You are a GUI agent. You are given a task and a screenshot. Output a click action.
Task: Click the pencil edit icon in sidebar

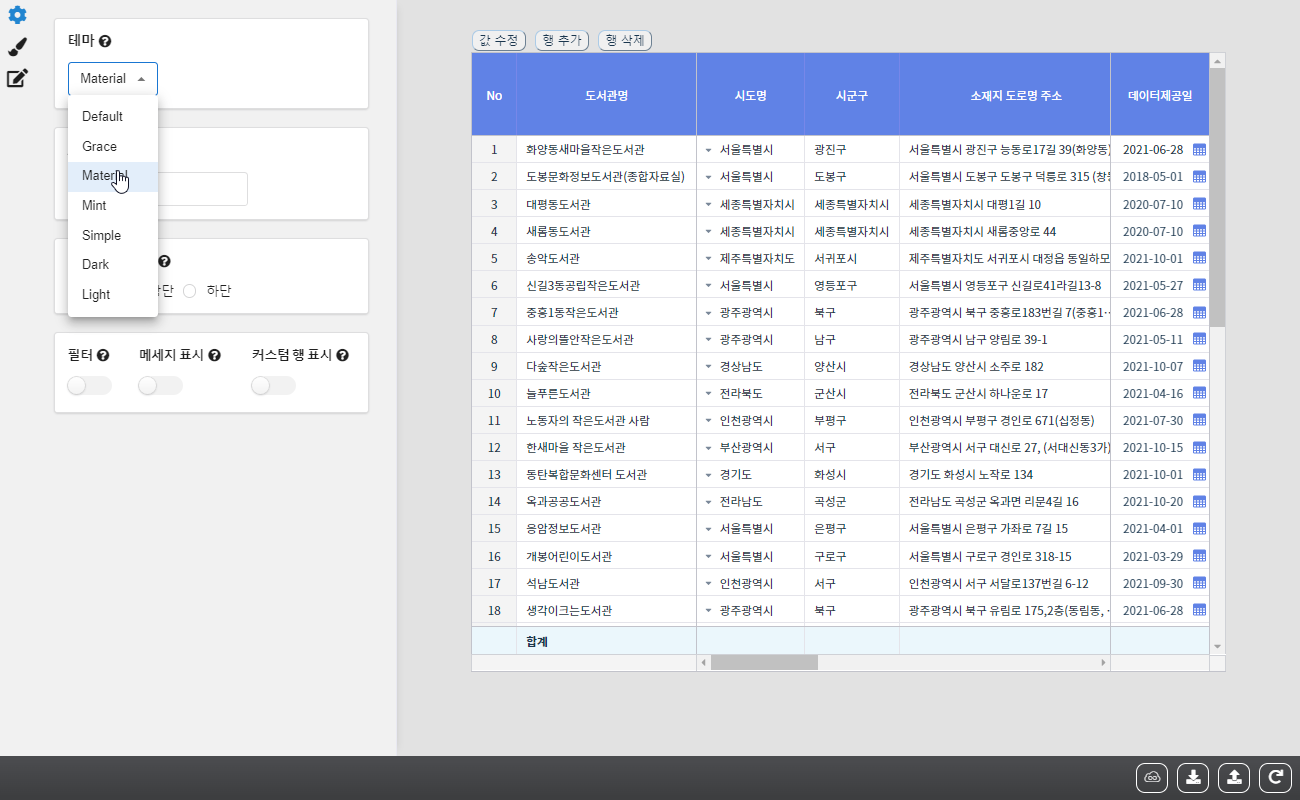17,78
